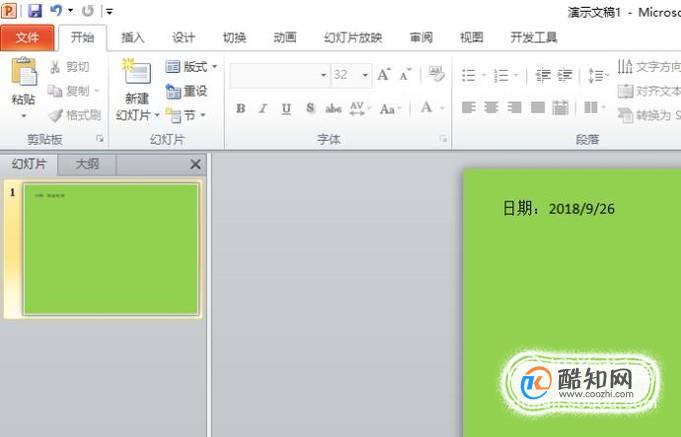Click the decrease font size icon
The width and height of the screenshot is (681, 437).
pos(406,75)
